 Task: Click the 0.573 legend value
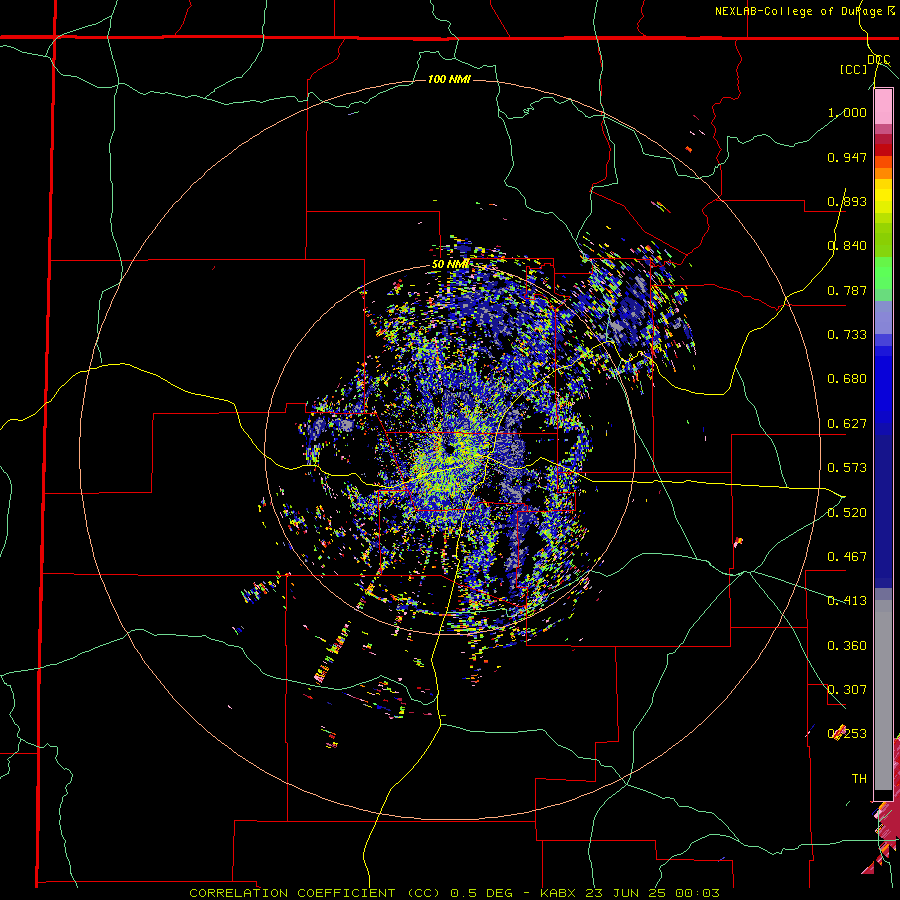pos(847,468)
